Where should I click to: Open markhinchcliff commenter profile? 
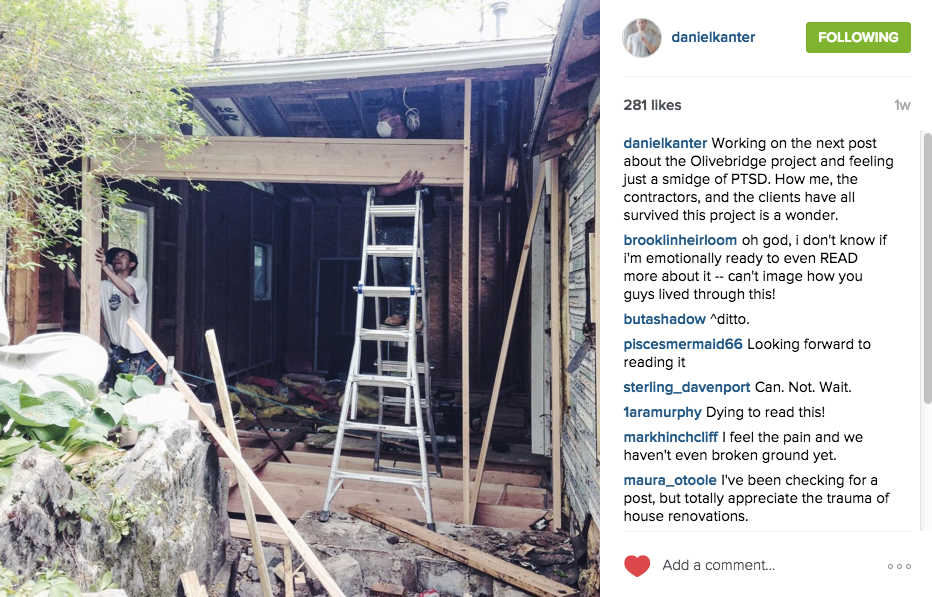670,438
